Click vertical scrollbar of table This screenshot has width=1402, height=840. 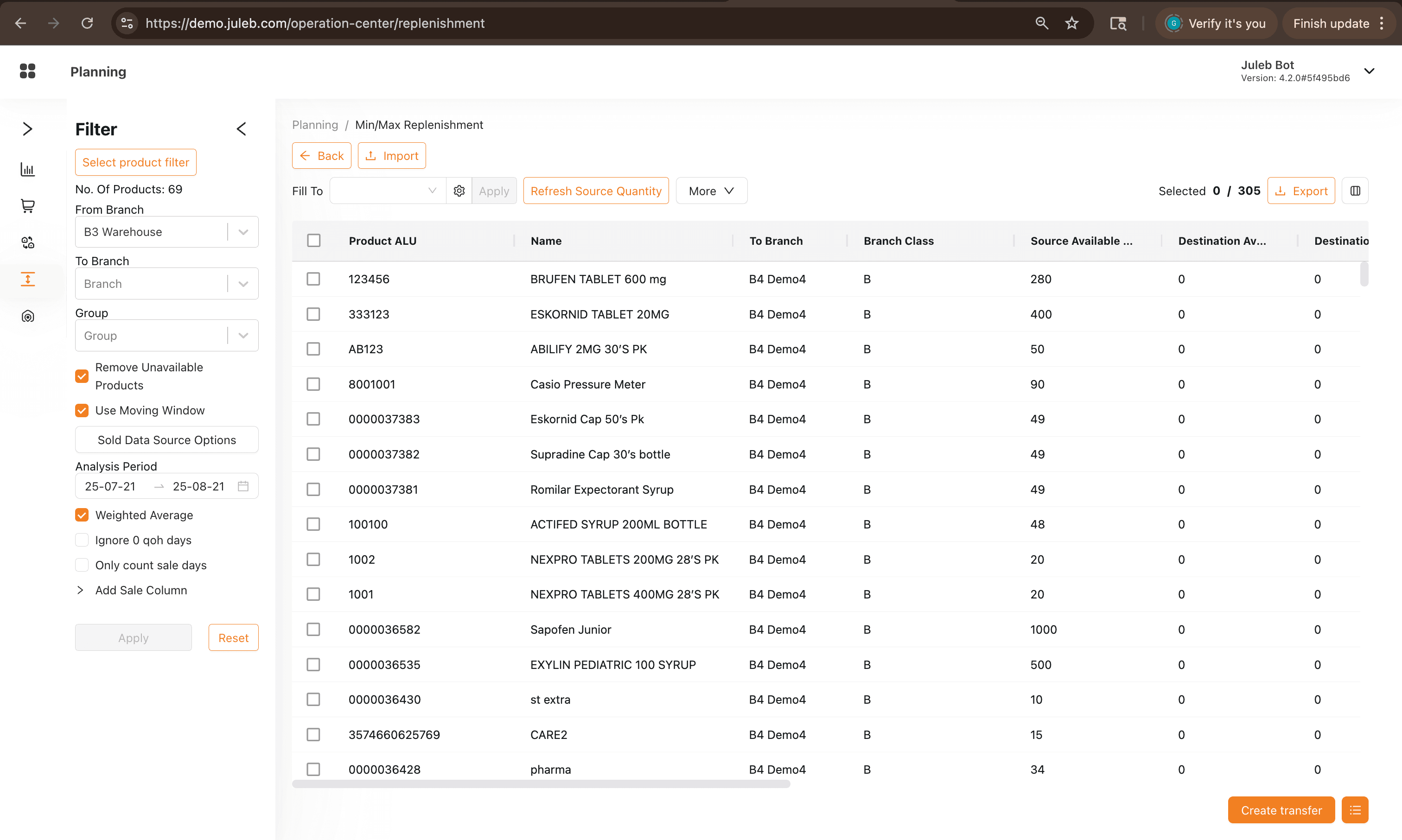(1364, 274)
